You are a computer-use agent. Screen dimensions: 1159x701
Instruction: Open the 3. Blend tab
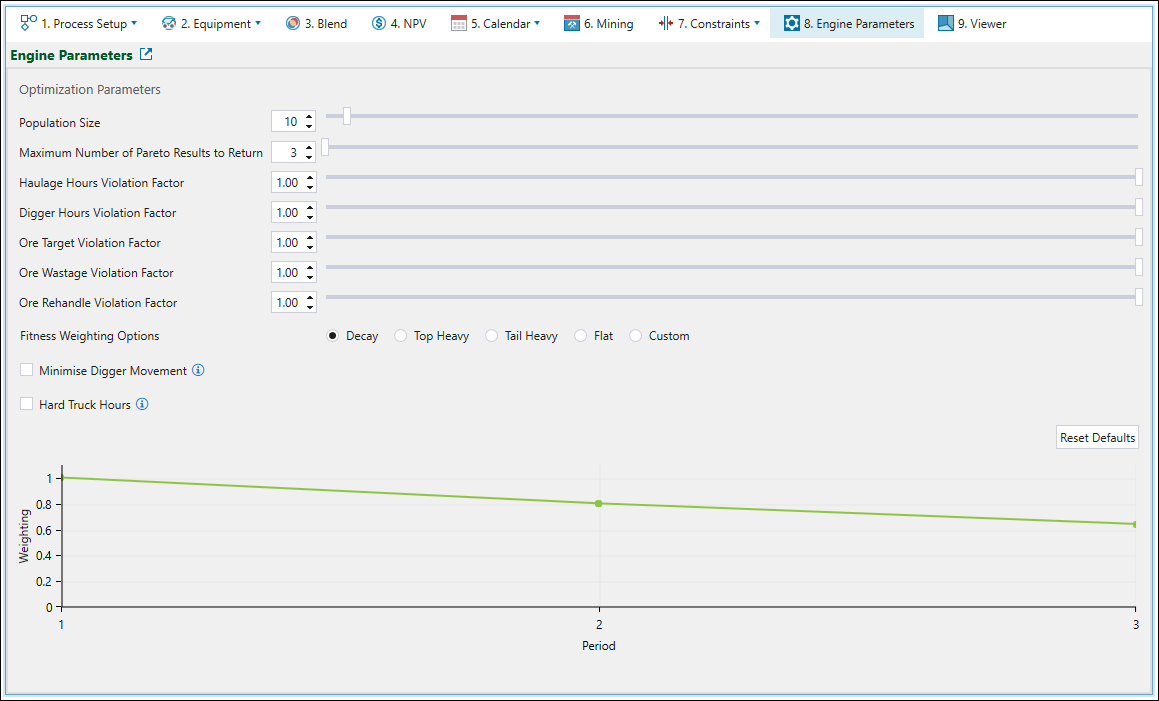tap(316, 23)
